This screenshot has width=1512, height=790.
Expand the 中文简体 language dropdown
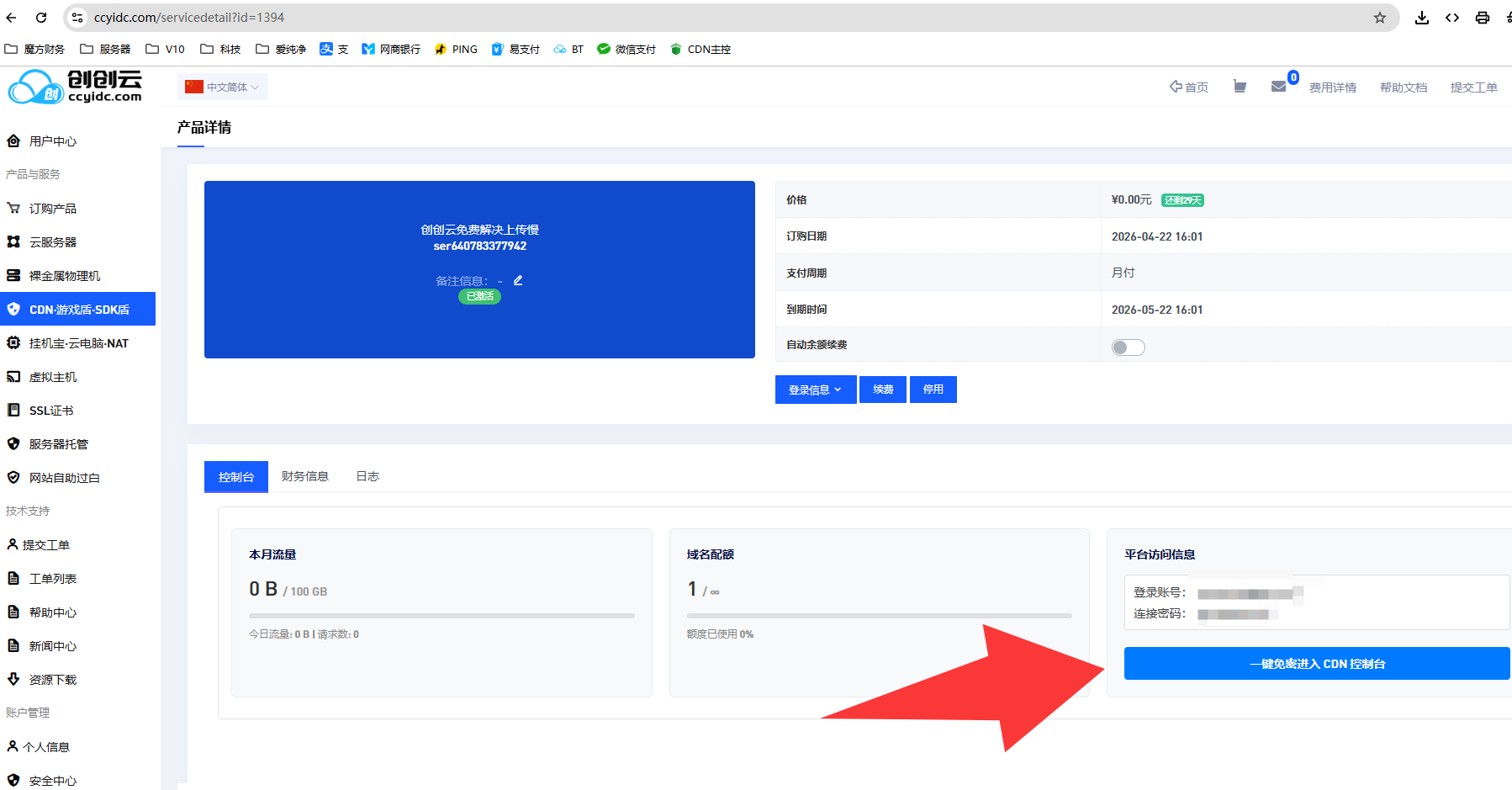pyautogui.click(x=224, y=87)
